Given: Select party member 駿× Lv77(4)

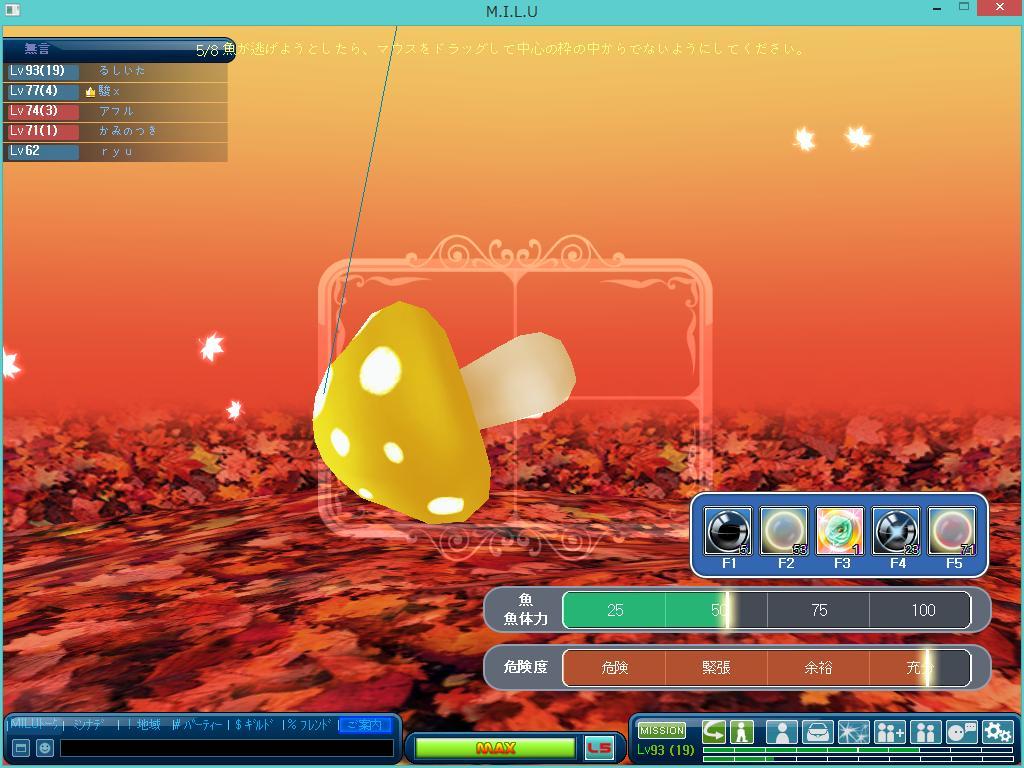Looking at the screenshot, I should (x=116, y=91).
